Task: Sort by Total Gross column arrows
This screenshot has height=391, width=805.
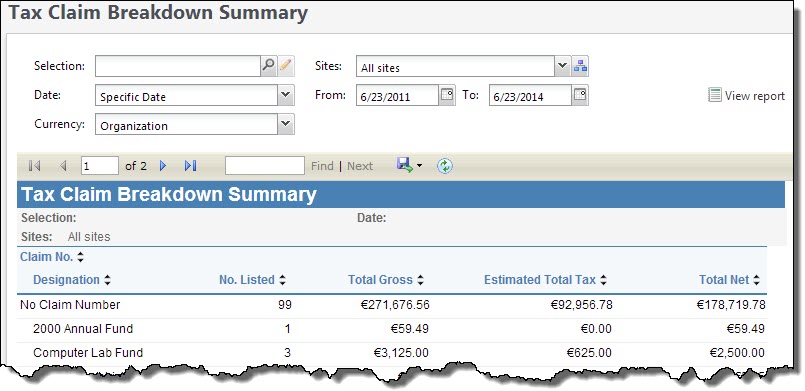Action: pyautogui.click(x=420, y=280)
